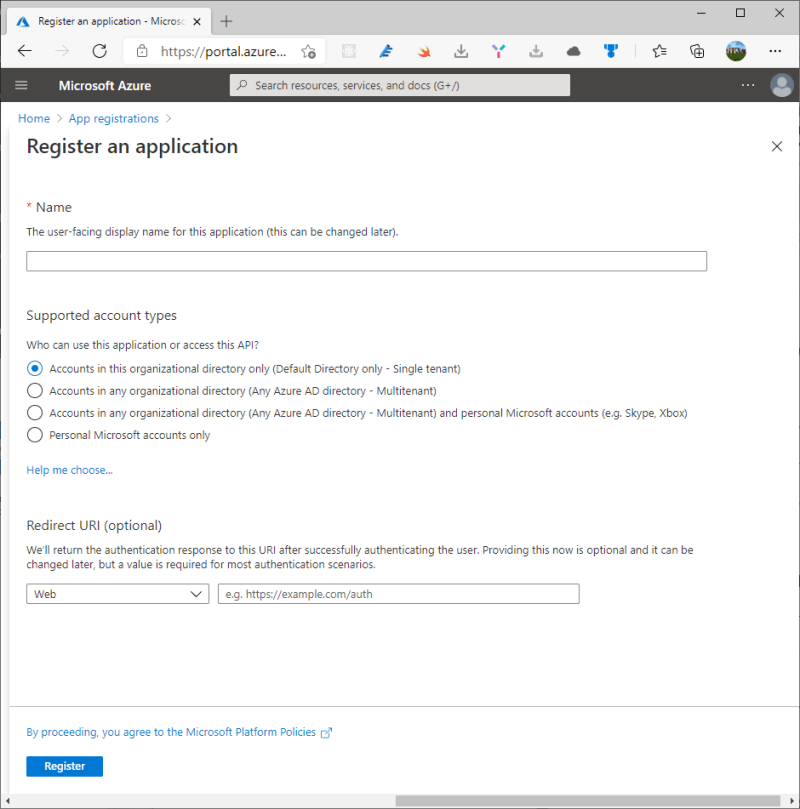Open the browser profile picture
Image resolution: width=800 pixels, height=809 pixels.
[x=736, y=51]
